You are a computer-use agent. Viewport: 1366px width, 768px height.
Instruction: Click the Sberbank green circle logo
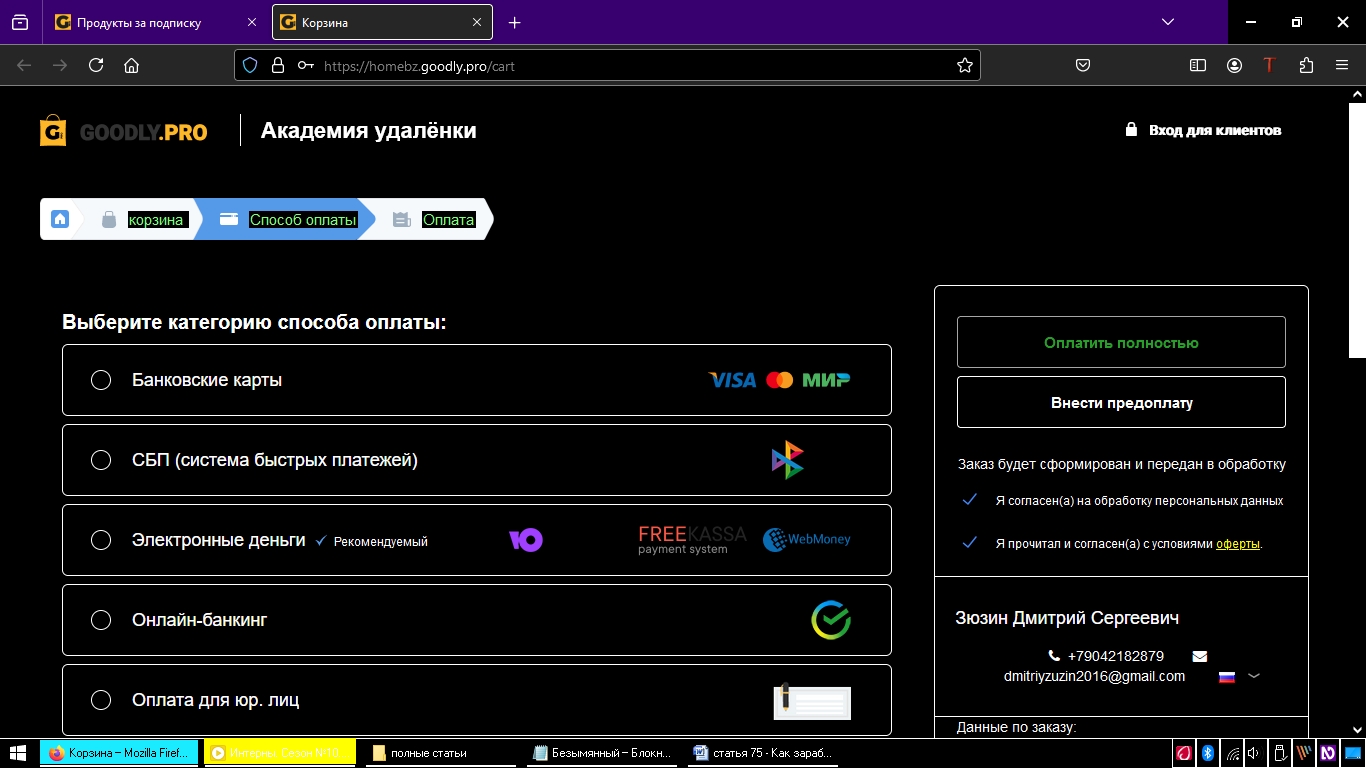pyautogui.click(x=831, y=620)
